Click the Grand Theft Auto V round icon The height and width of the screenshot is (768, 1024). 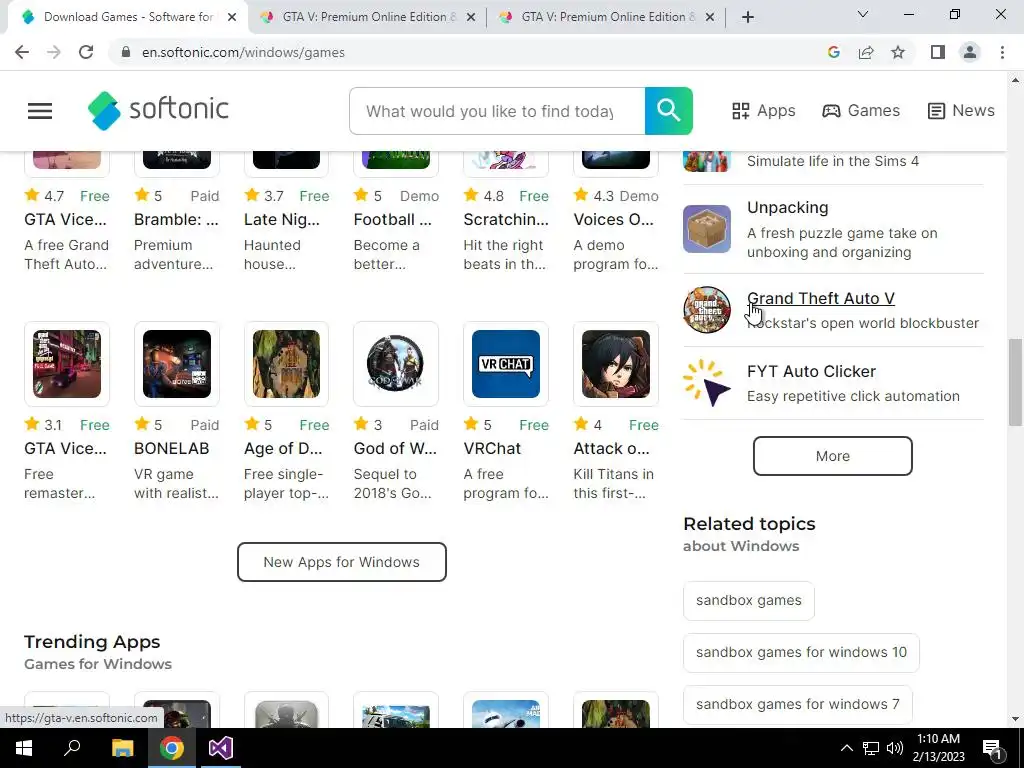click(707, 310)
